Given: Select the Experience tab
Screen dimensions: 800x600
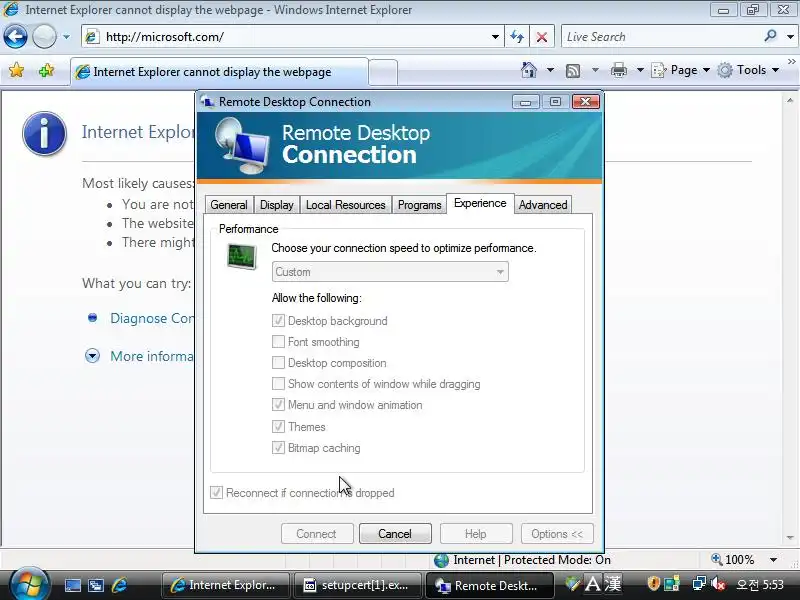Looking at the screenshot, I should click(x=480, y=203).
